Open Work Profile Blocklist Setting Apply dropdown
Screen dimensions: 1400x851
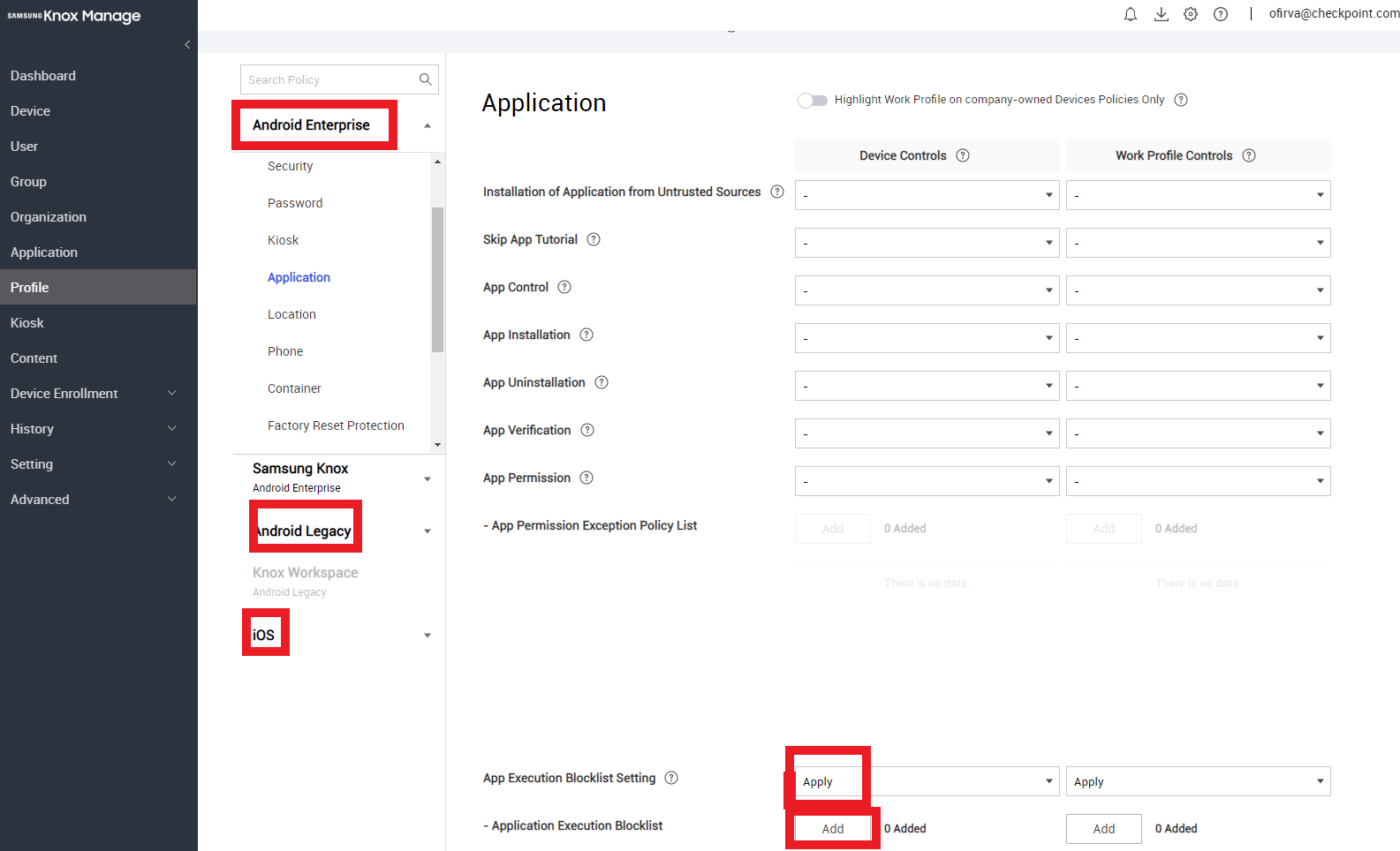pos(1199,781)
